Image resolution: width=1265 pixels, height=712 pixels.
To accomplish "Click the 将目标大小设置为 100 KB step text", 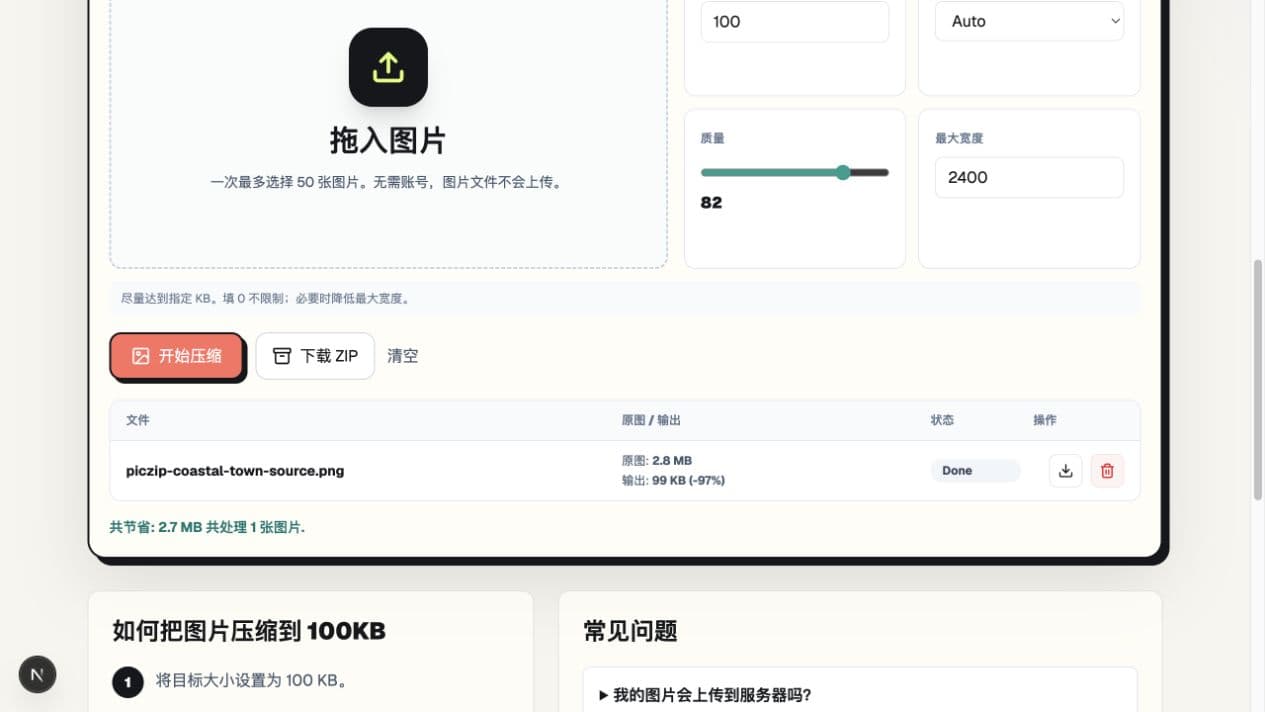I will pyautogui.click(x=252, y=681).
